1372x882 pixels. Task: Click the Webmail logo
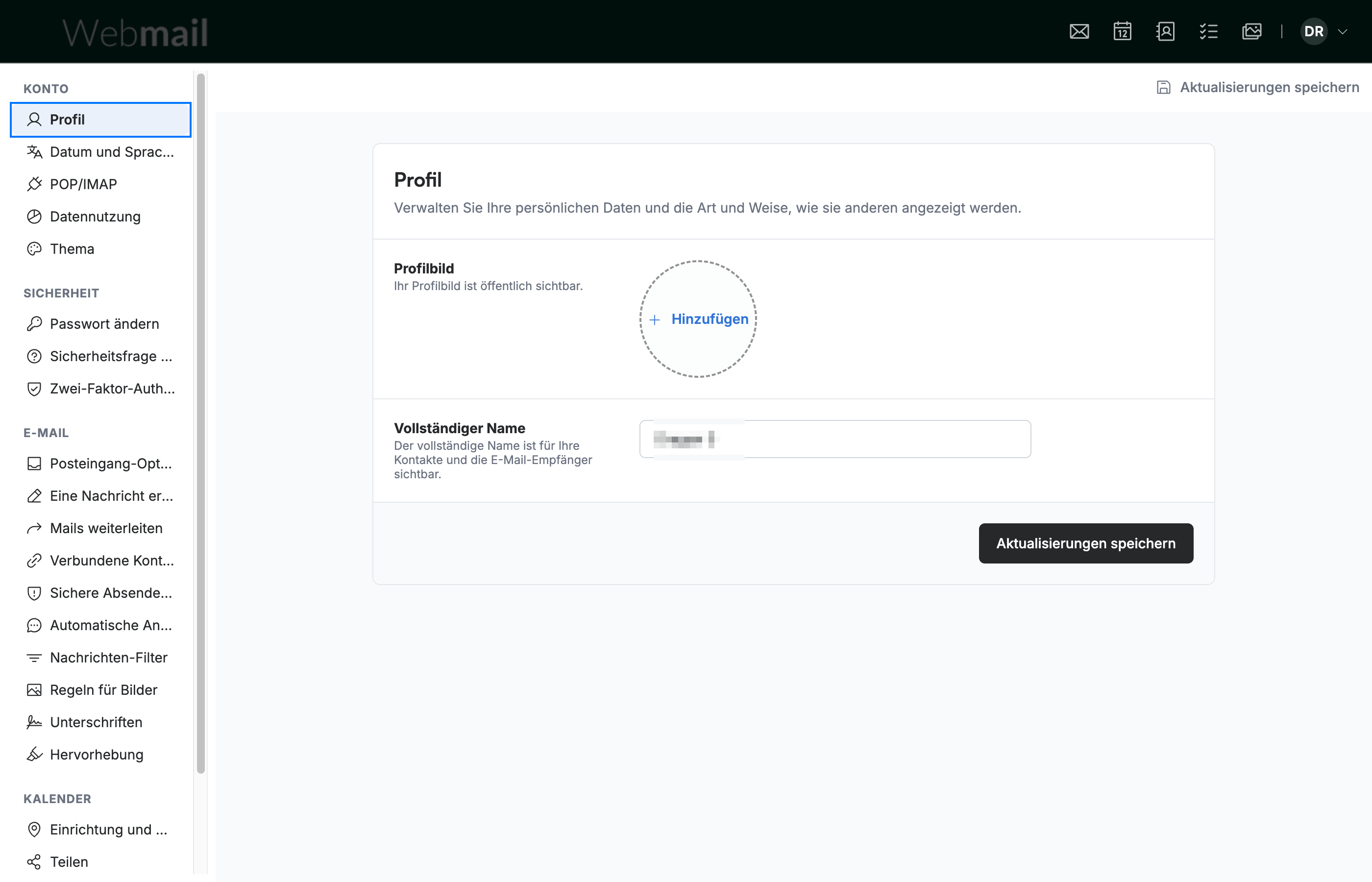tap(135, 33)
